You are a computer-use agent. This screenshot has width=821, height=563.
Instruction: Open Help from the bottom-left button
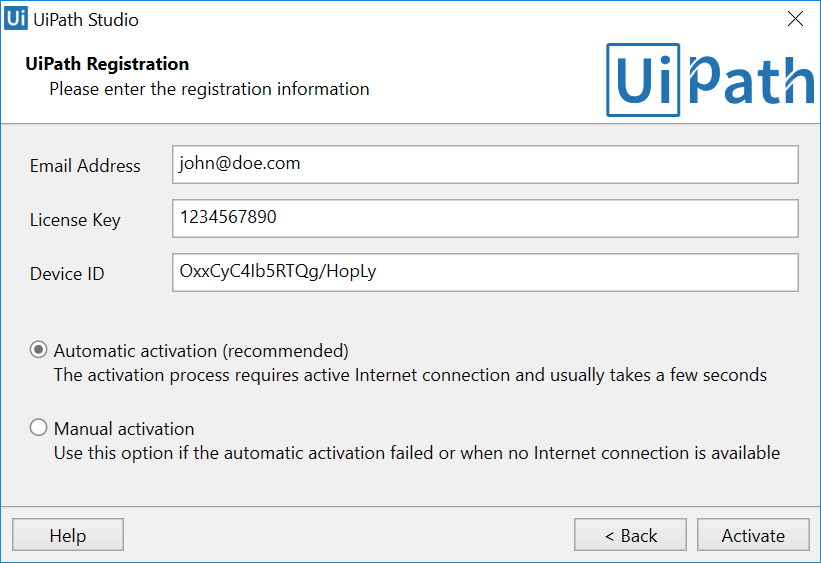(68, 536)
